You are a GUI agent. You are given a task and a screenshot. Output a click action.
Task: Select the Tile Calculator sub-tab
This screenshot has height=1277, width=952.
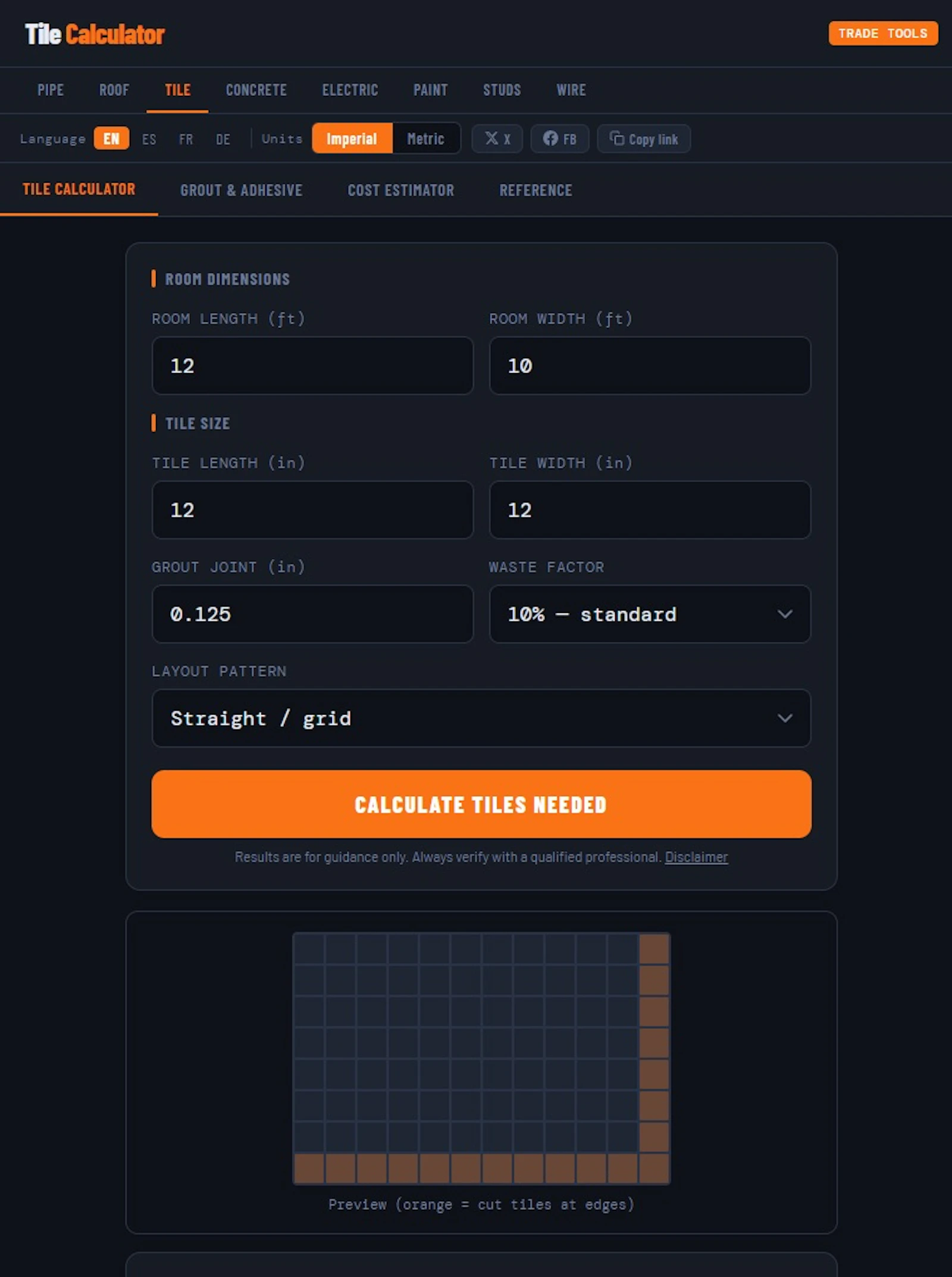(79, 189)
